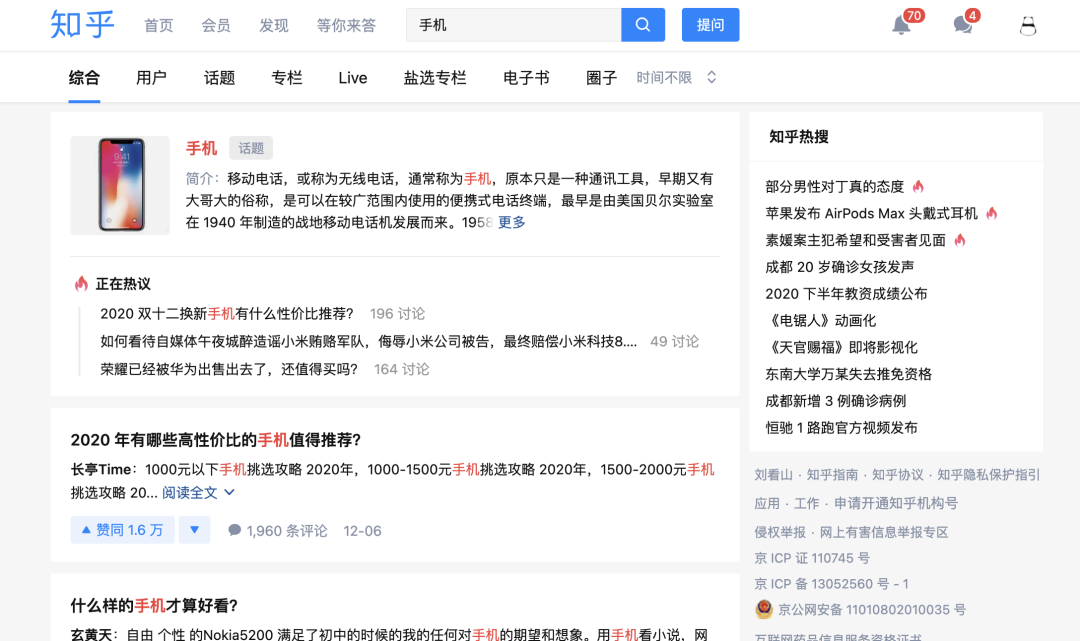Open hot search 部分男性对丁真的态度
Viewport: 1080px width, 641px height.
834,187
